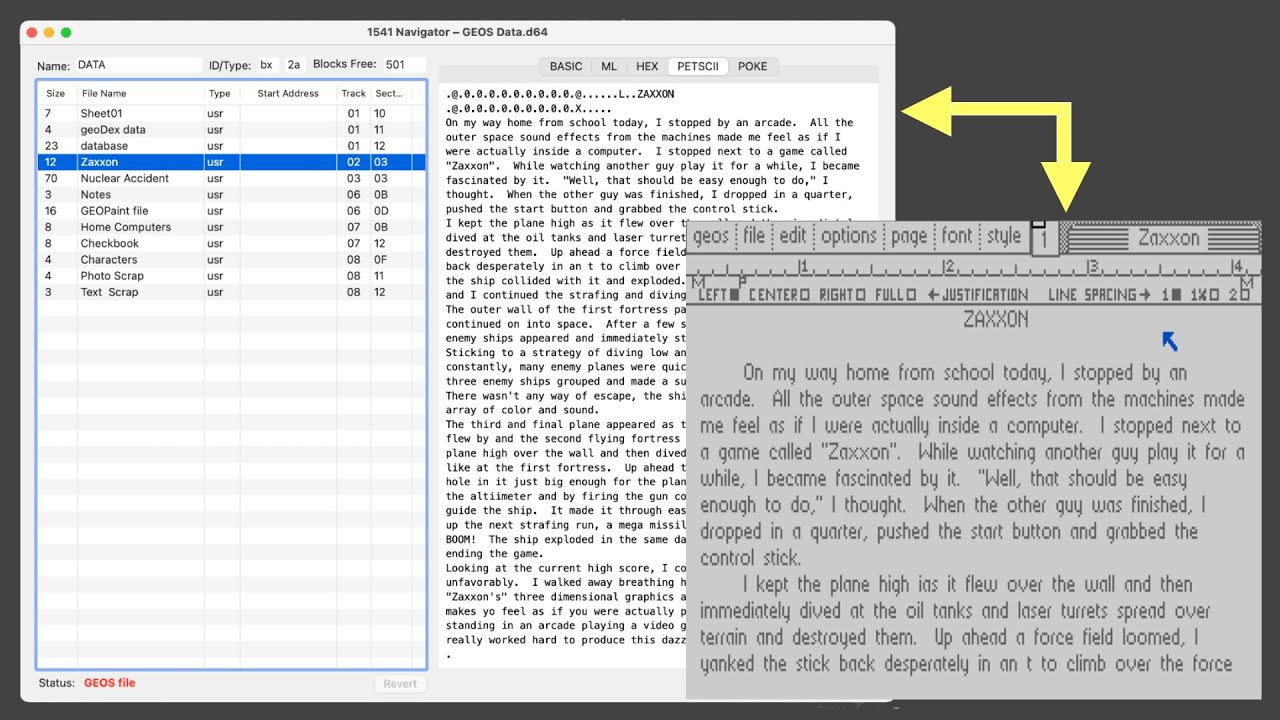Click the Revert button

pos(400,684)
